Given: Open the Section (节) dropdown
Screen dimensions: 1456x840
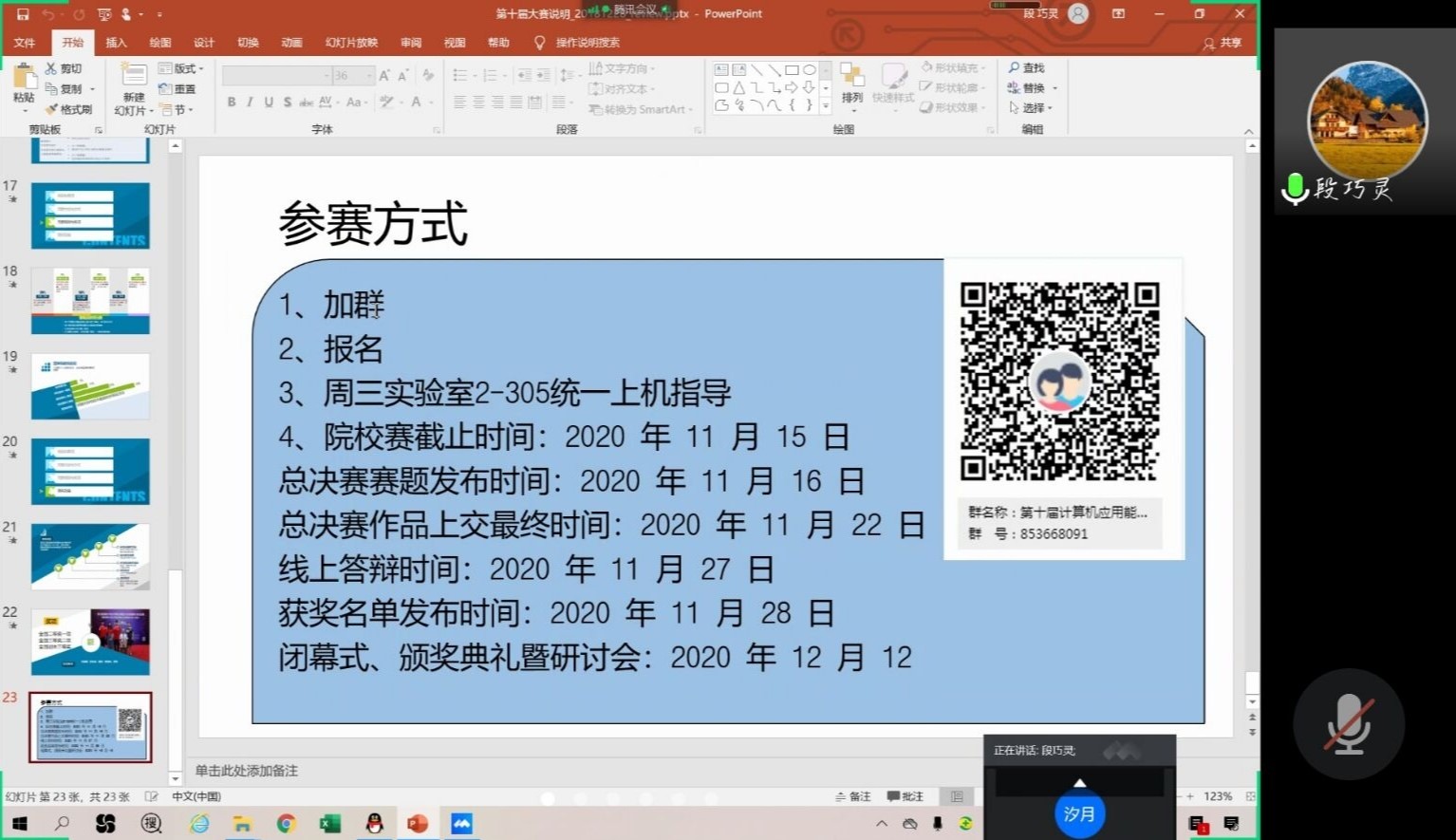Looking at the screenshot, I should coord(177,109).
